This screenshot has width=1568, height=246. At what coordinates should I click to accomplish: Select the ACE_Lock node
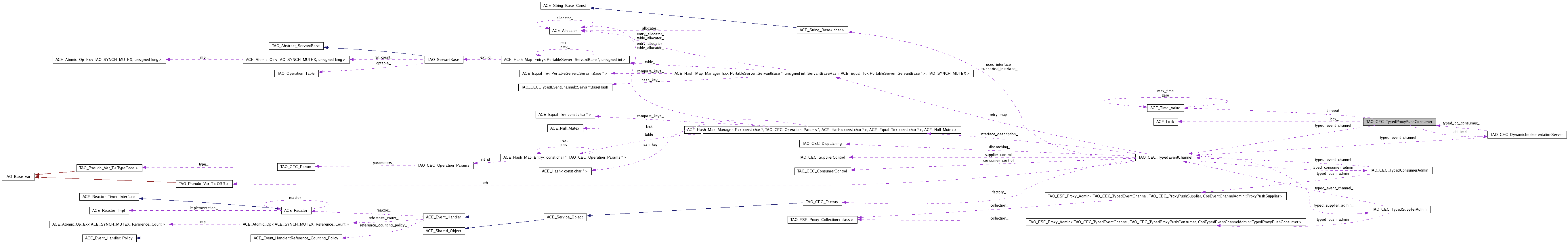(1165, 122)
